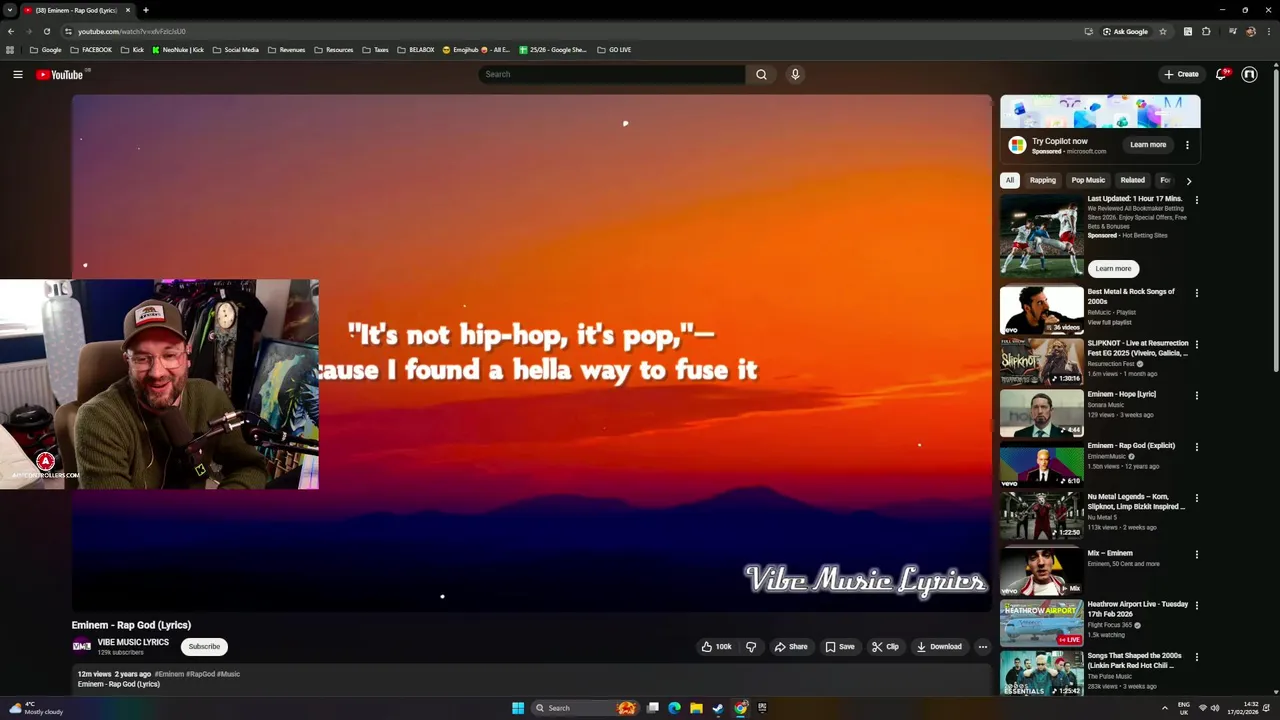Click Ask Google in the address bar
1280x720 pixels.
pos(1125,31)
